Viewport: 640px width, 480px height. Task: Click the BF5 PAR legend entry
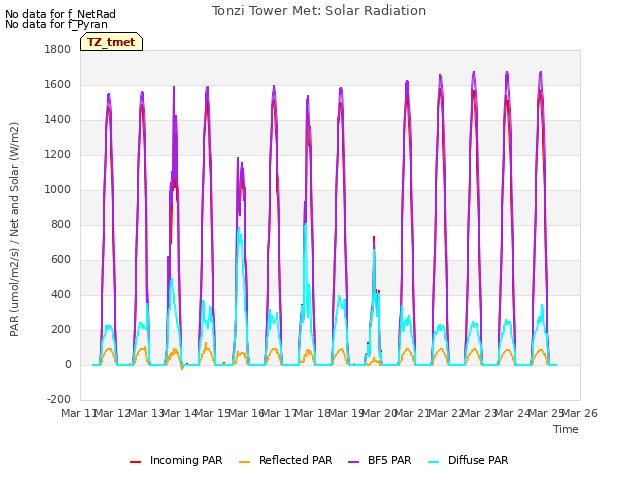(x=380, y=460)
